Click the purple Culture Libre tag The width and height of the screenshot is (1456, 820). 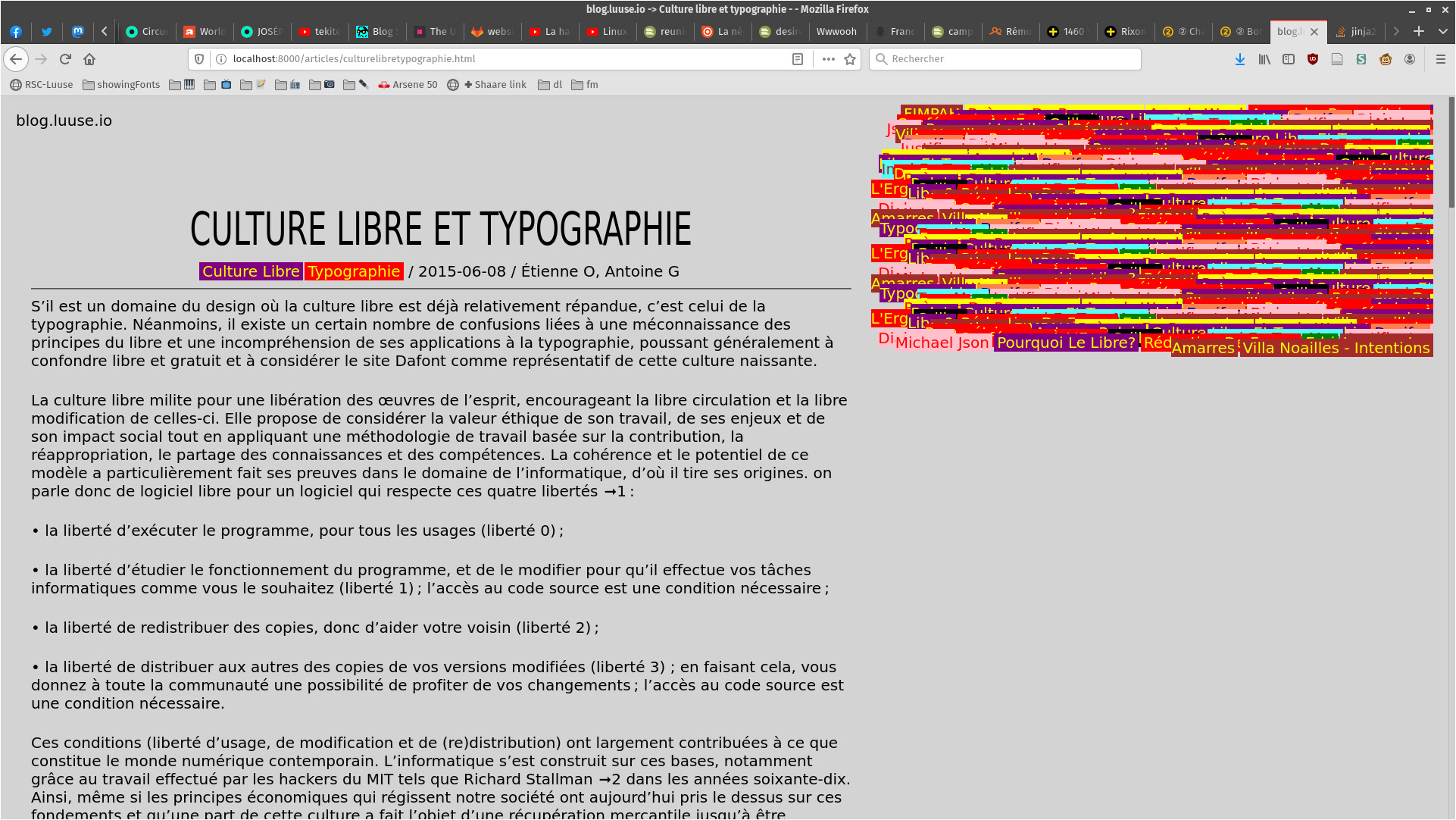pos(251,271)
